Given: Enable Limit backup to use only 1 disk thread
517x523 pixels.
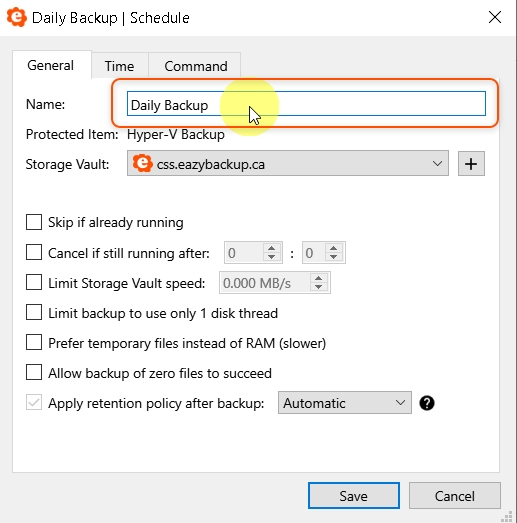Looking at the screenshot, I should [34, 313].
